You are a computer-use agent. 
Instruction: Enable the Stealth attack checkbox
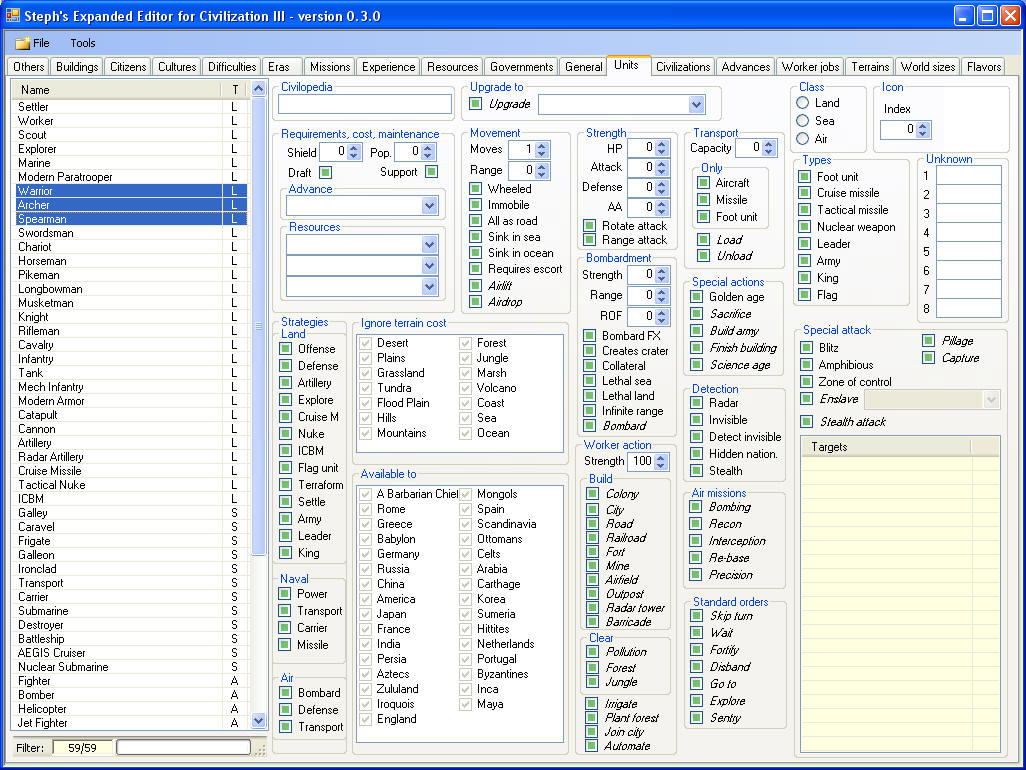807,421
